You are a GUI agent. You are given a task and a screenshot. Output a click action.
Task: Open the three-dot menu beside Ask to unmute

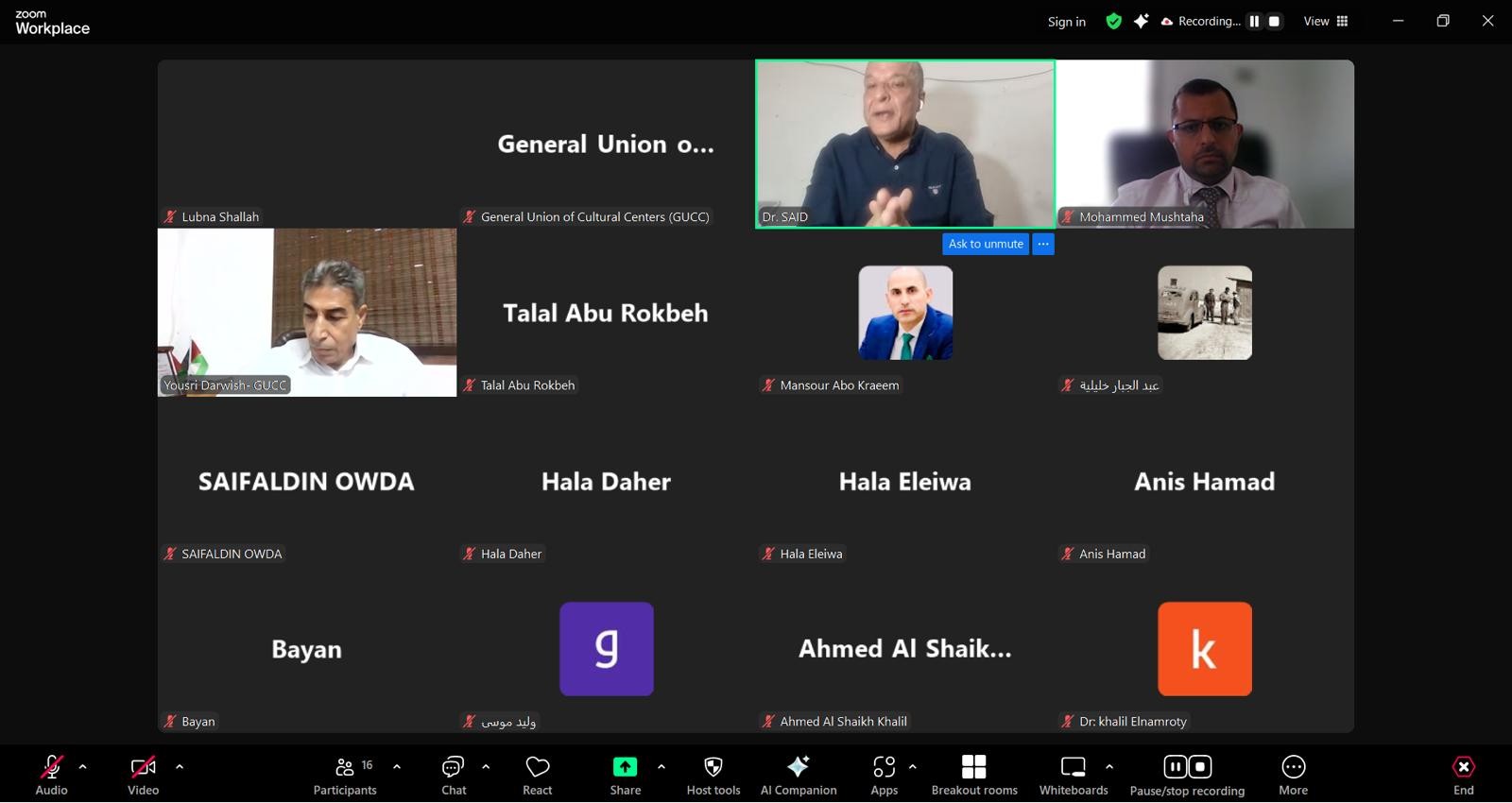click(x=1043, y=244)
